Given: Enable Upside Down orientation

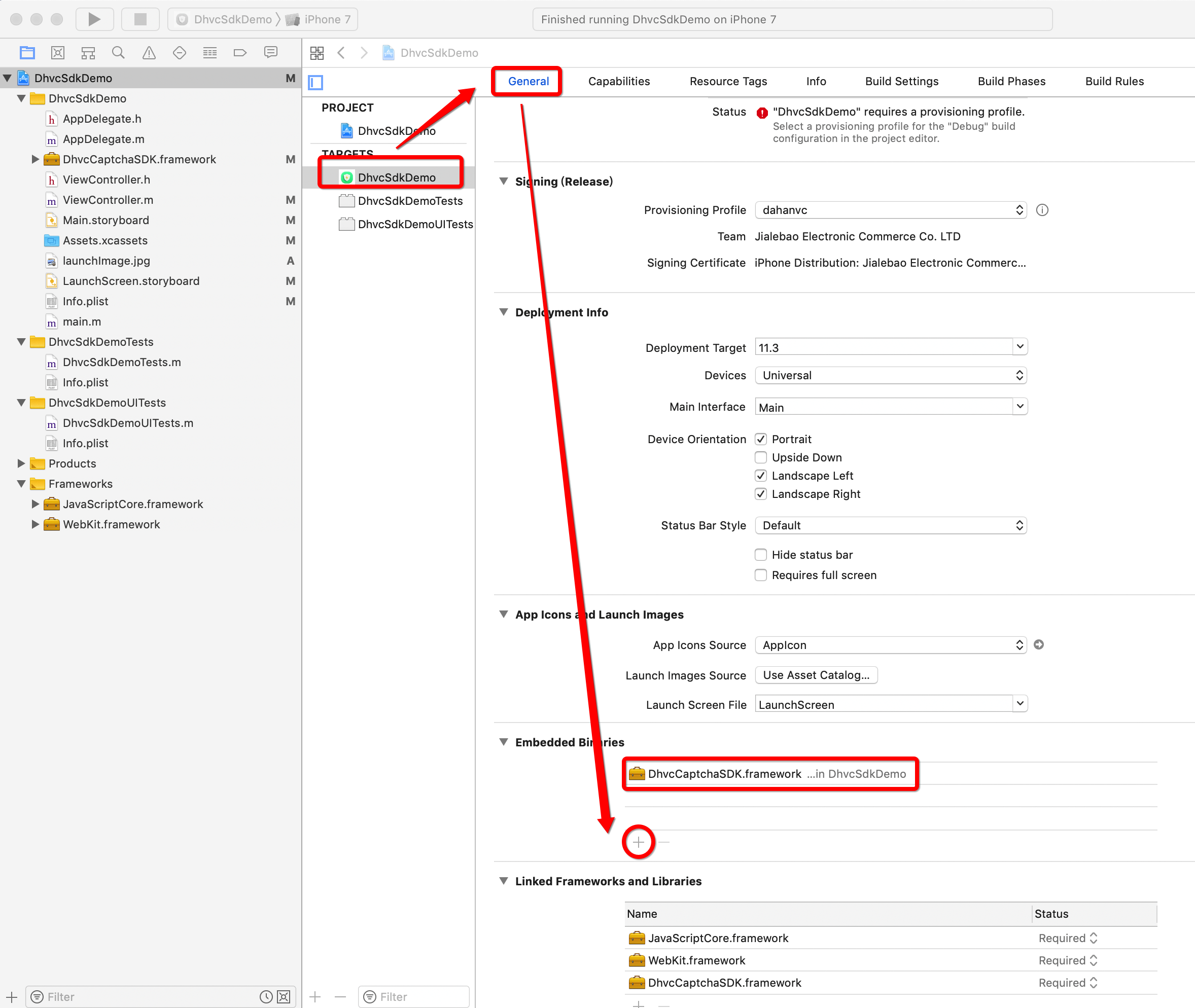Looking at the screenshot, I should point(761,457).
